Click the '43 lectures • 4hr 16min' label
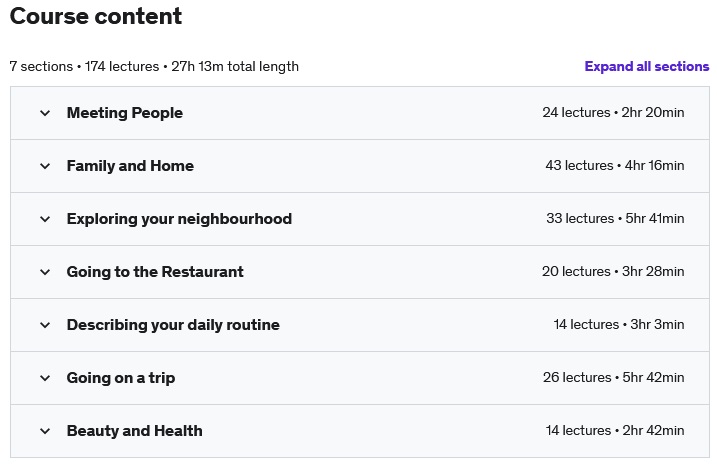This screenshot has width=717, height=464. pyautogui.click(x=614, y=166)
